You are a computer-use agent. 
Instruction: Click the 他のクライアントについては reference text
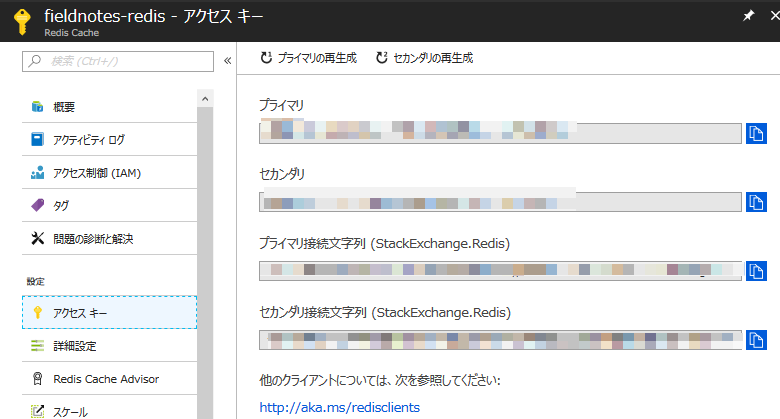380,380
